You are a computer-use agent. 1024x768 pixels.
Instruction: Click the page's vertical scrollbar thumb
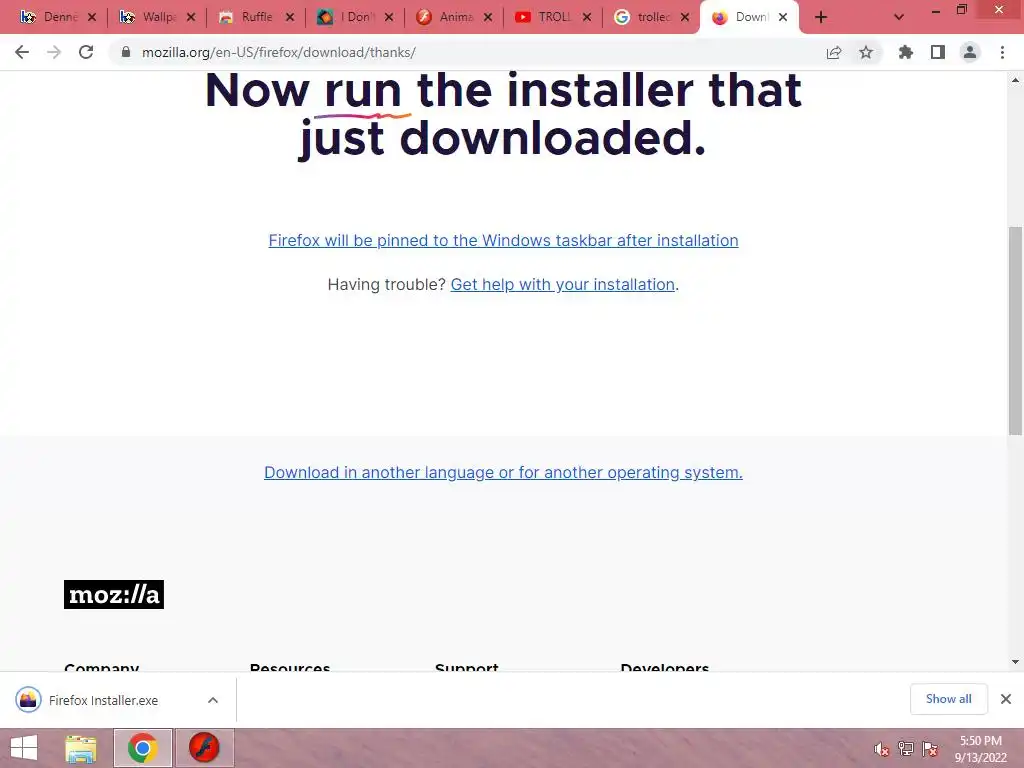click(x=1015, y=330)
